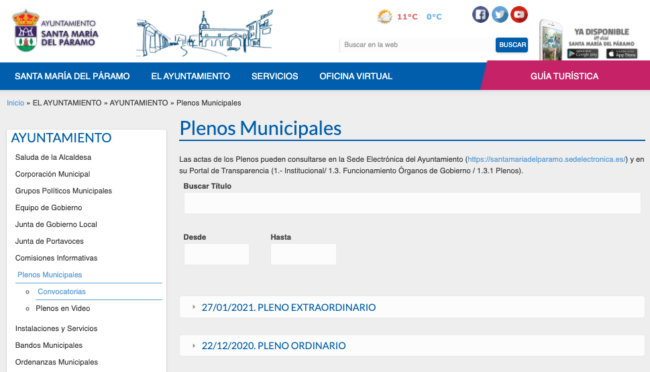650x372 pixels.
Task: Open Plenos en Video sub-item
Action: pos(63,309)
